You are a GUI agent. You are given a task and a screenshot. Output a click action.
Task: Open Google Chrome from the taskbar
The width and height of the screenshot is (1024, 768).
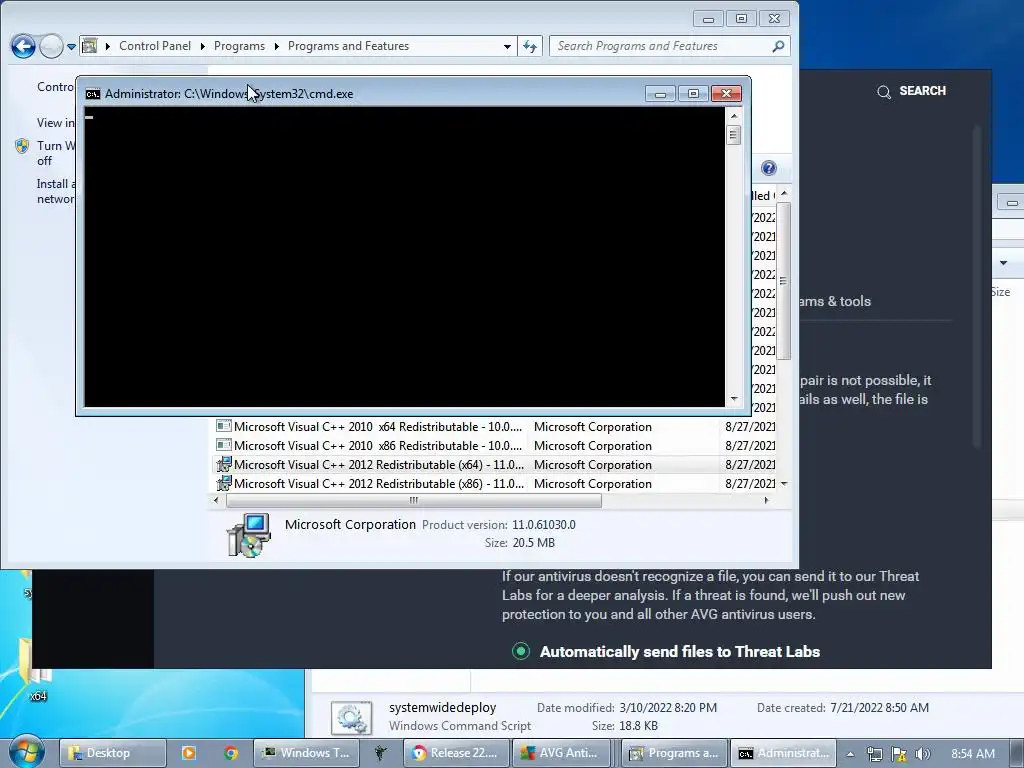231,753
